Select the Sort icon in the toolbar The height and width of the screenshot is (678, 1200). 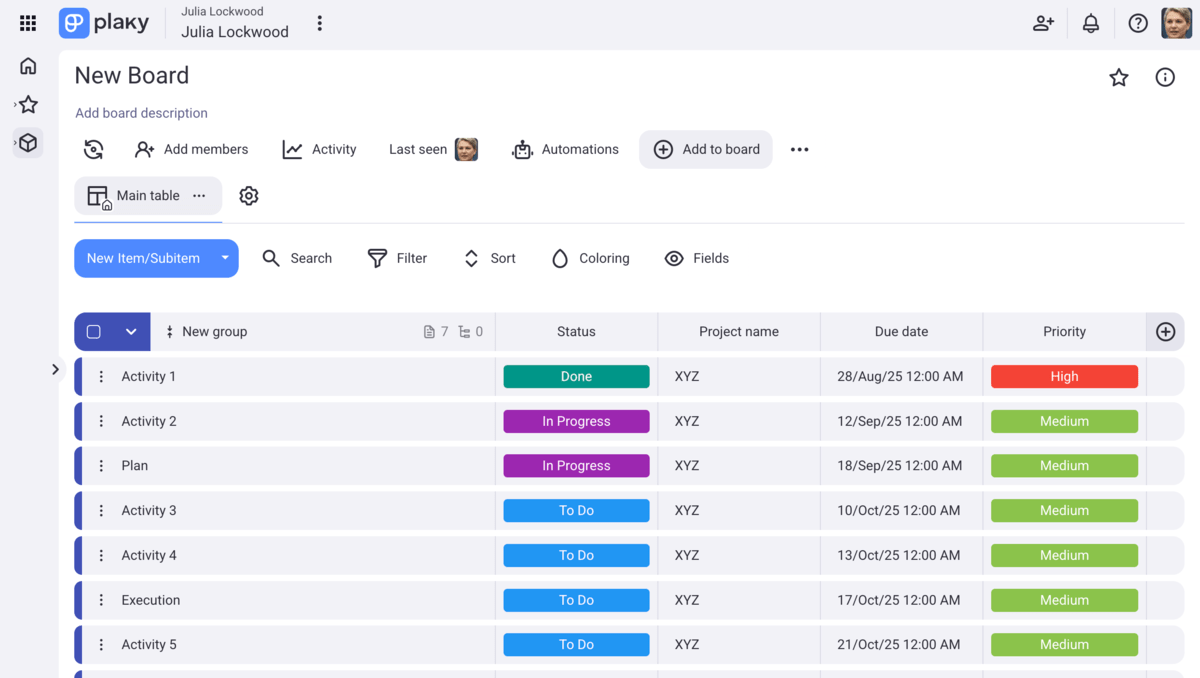(x=470, y=258)
